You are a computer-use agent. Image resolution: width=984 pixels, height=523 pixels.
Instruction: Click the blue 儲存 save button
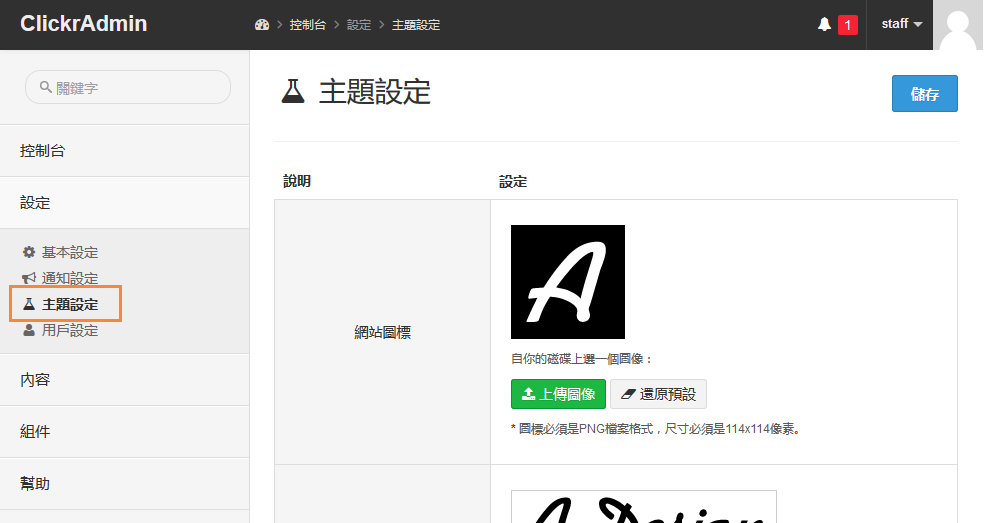click(924, 94)
